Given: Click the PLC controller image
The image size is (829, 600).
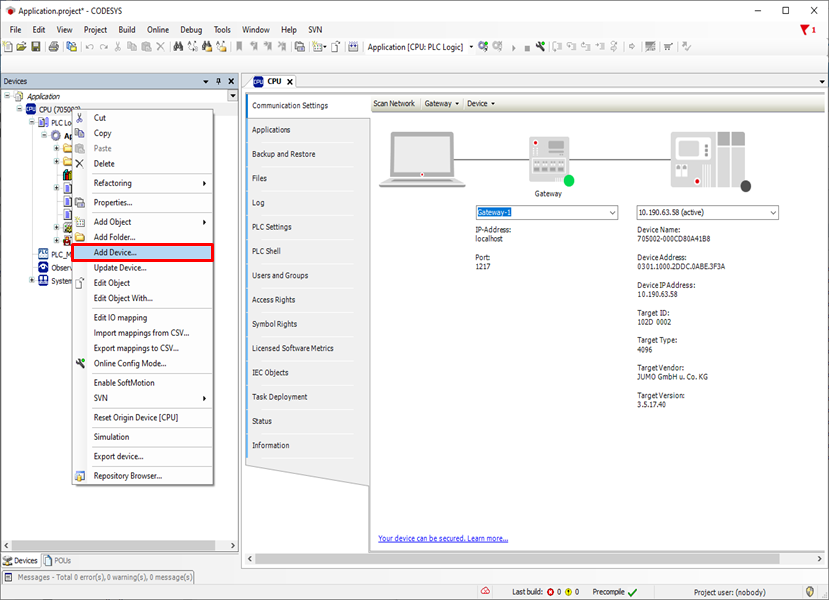Looking at the screenshot, I should [710, 161].
